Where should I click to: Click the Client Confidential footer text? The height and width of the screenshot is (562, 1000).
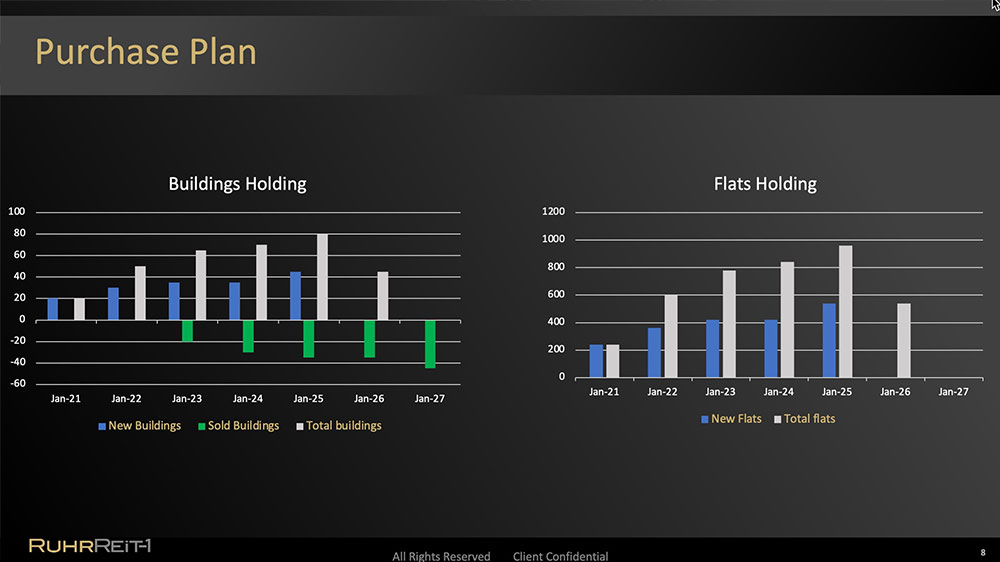(x=560, y=556)
